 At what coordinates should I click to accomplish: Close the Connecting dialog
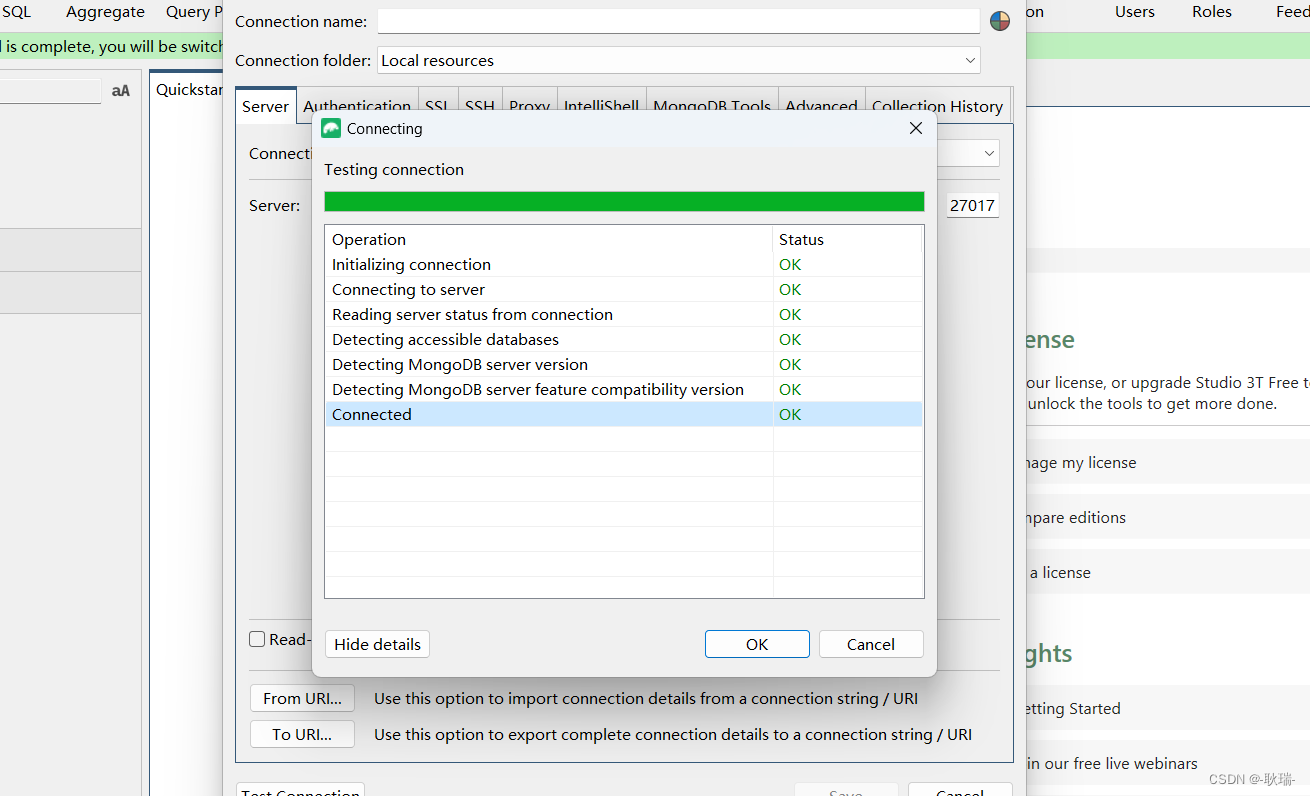pyautogui.click(x=915, y=128)
